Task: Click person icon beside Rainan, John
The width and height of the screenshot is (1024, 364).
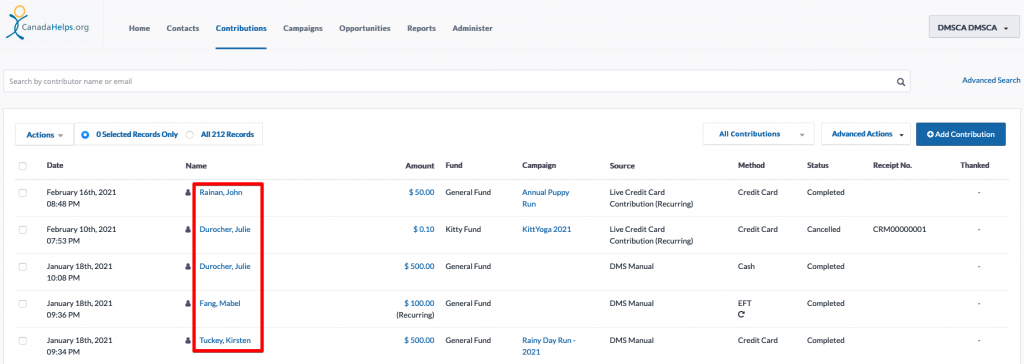Action: 189,193
